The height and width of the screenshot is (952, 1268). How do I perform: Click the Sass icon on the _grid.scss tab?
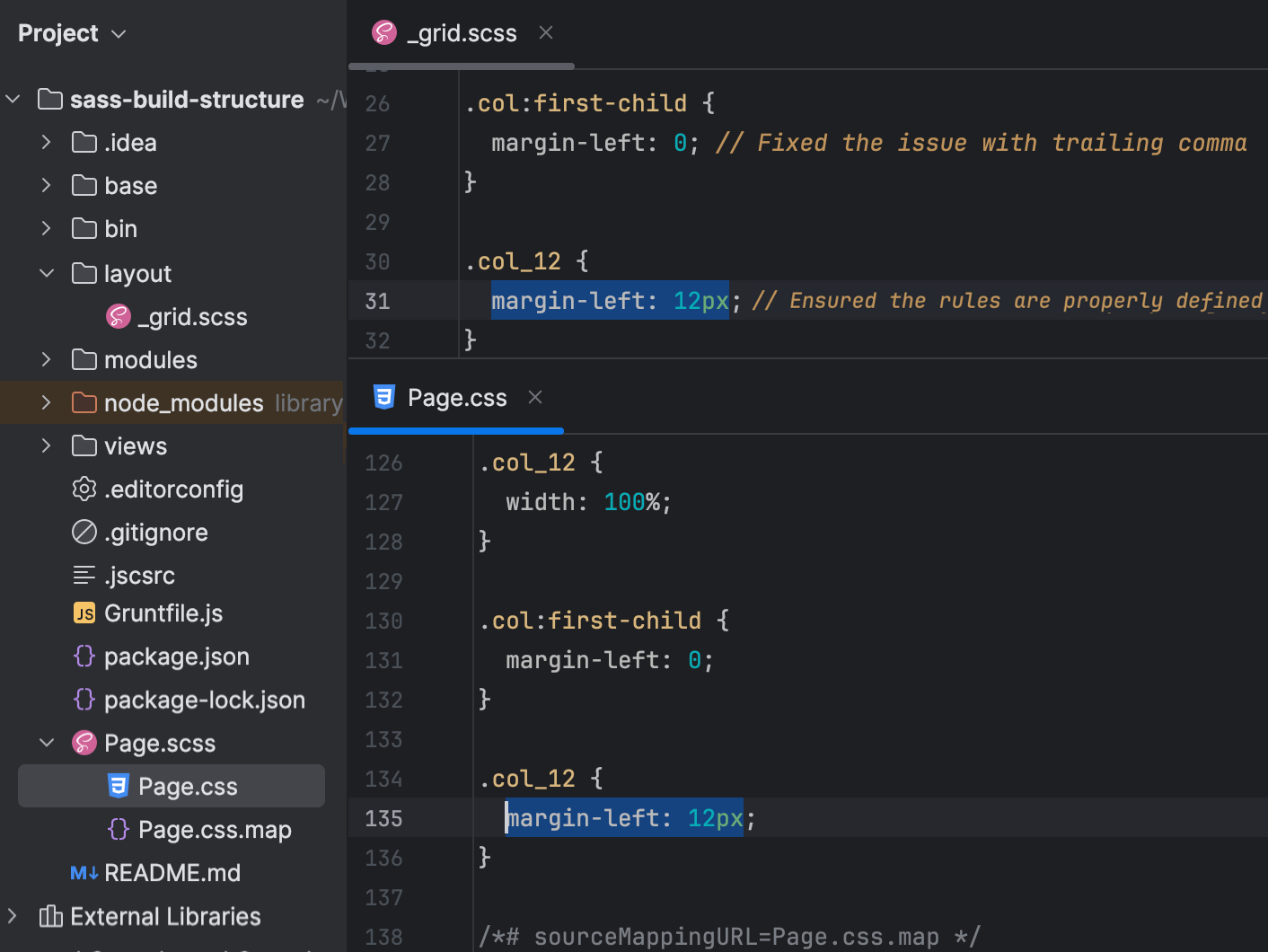384,32
